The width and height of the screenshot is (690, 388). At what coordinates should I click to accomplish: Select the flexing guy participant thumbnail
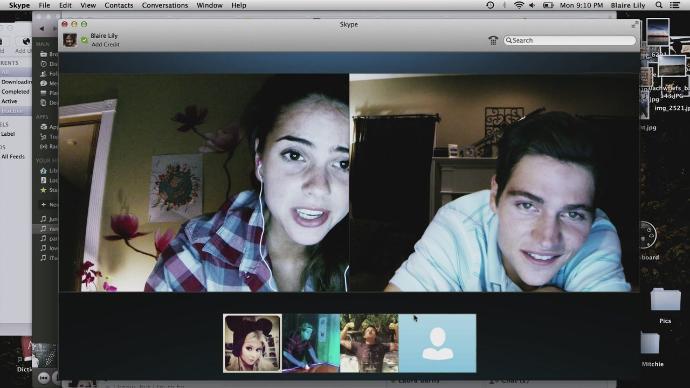tap(369, 343)
